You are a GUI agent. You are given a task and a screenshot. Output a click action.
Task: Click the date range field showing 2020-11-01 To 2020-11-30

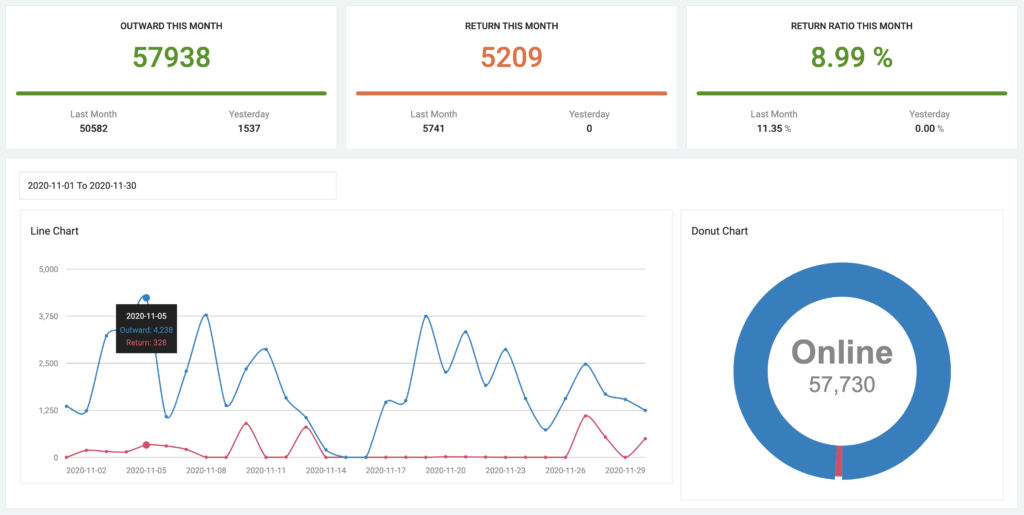[x=178, y=186]
